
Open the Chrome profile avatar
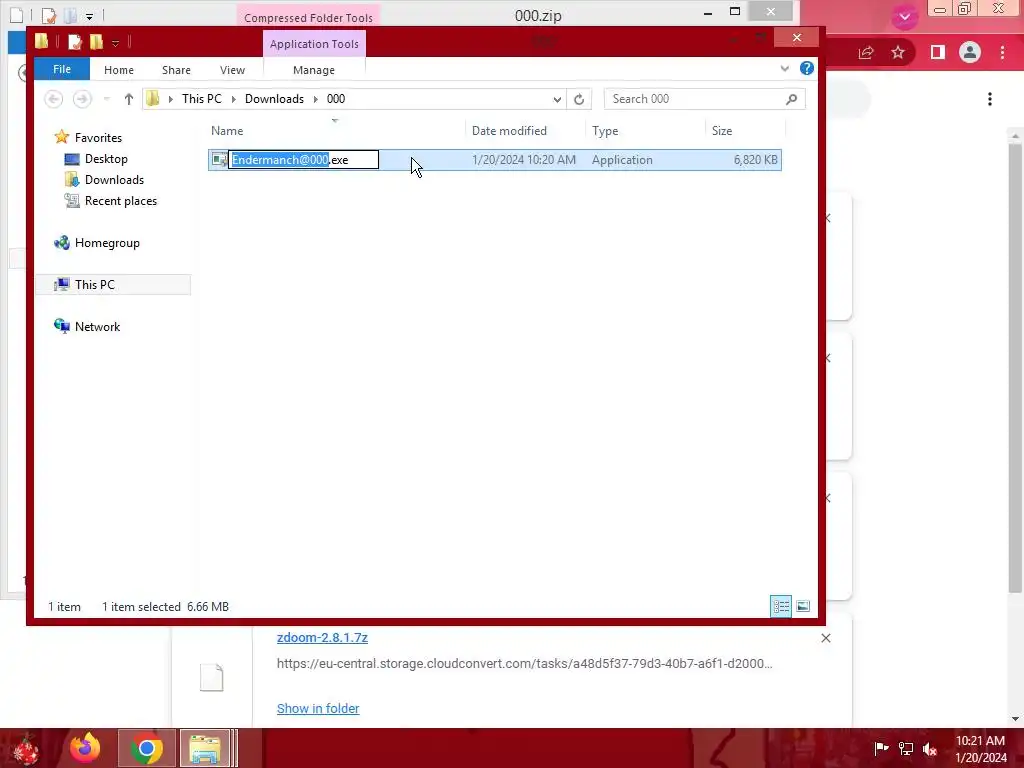tap(970, 52)
